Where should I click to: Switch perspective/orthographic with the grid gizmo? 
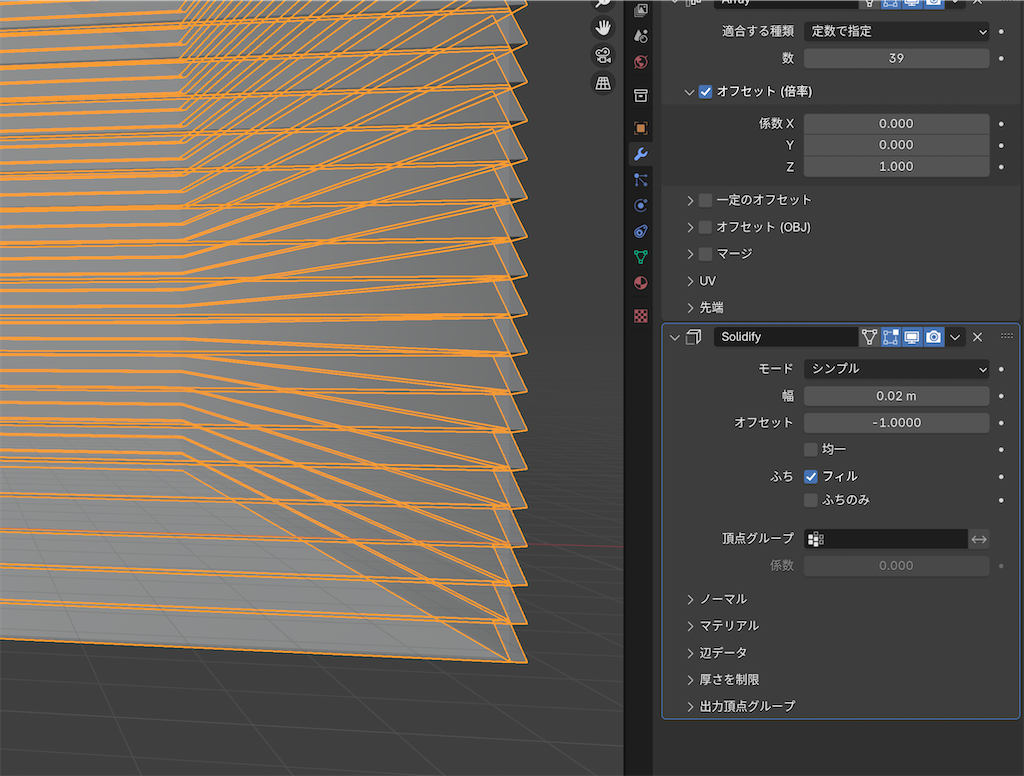[603, 83]
